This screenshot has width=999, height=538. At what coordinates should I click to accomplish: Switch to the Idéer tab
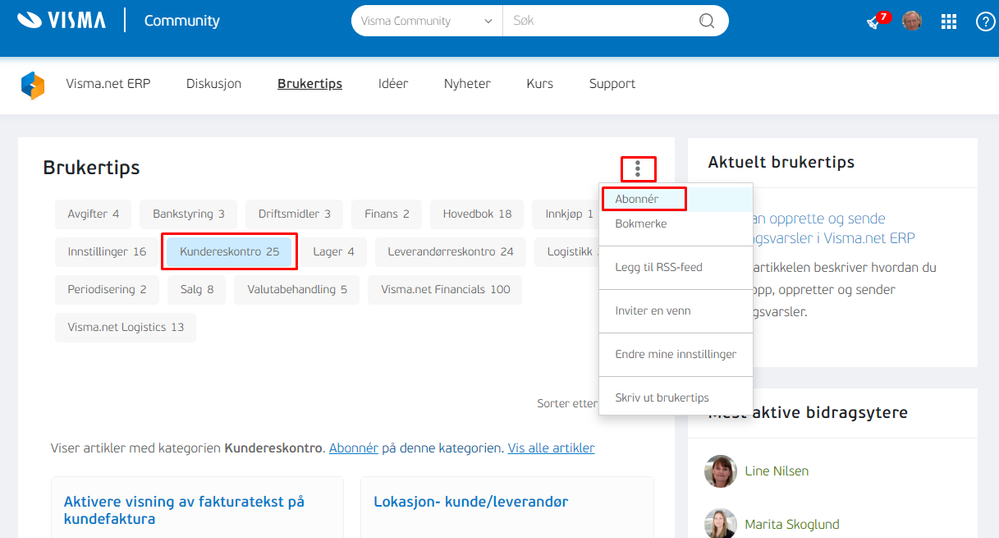pos(392,84)
